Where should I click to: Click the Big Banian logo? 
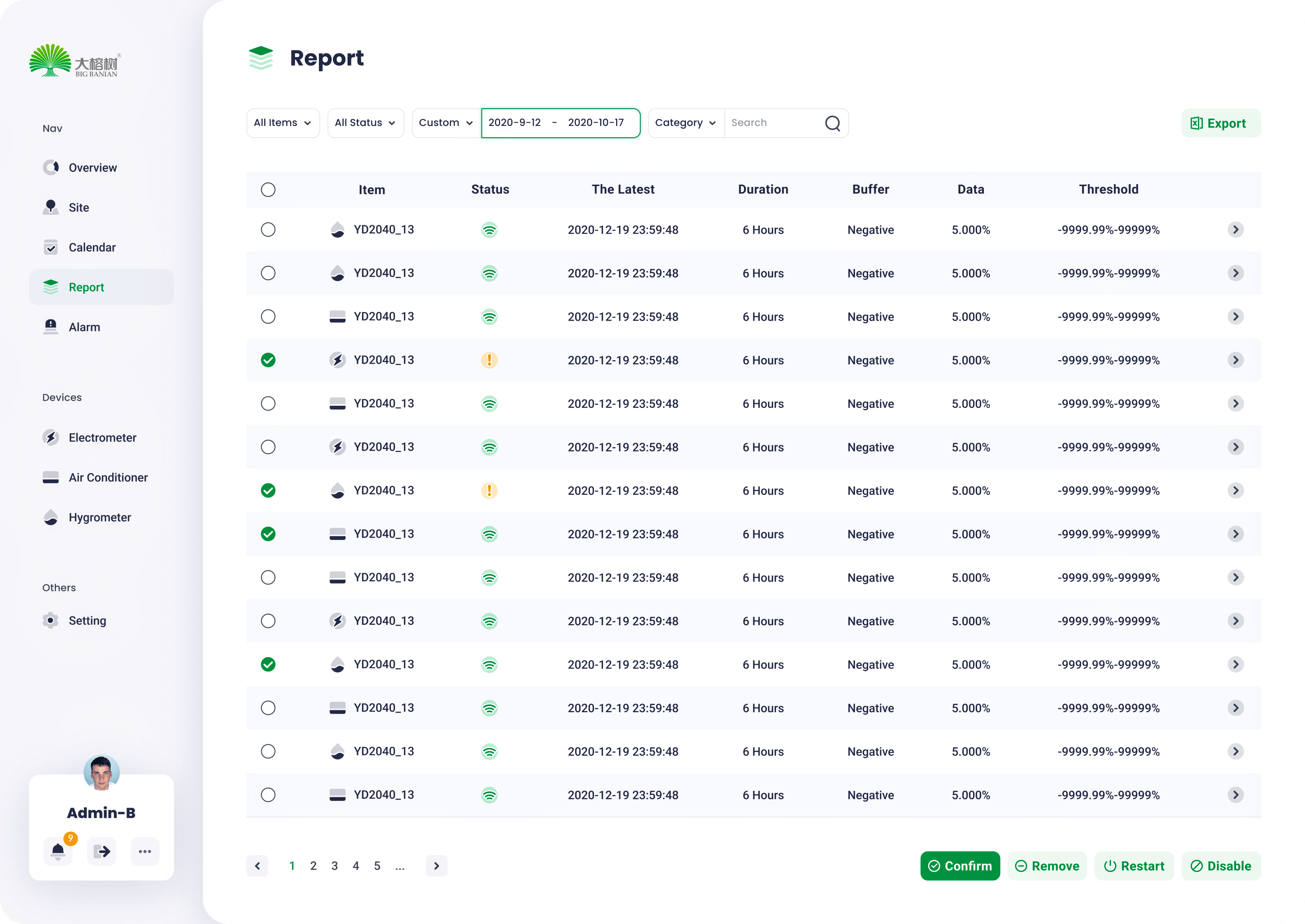pyautogui.click(x=74, y=61)
